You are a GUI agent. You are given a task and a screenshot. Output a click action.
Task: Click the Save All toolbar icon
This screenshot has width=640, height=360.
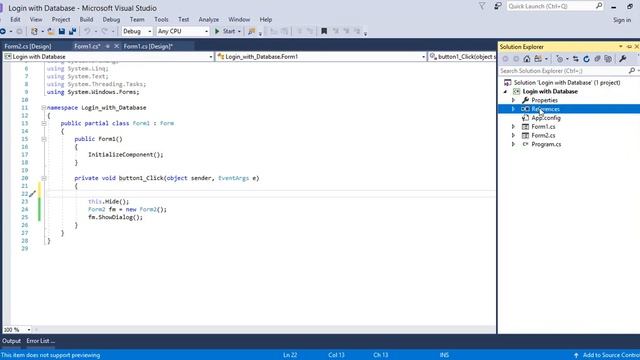click(72, 31)
